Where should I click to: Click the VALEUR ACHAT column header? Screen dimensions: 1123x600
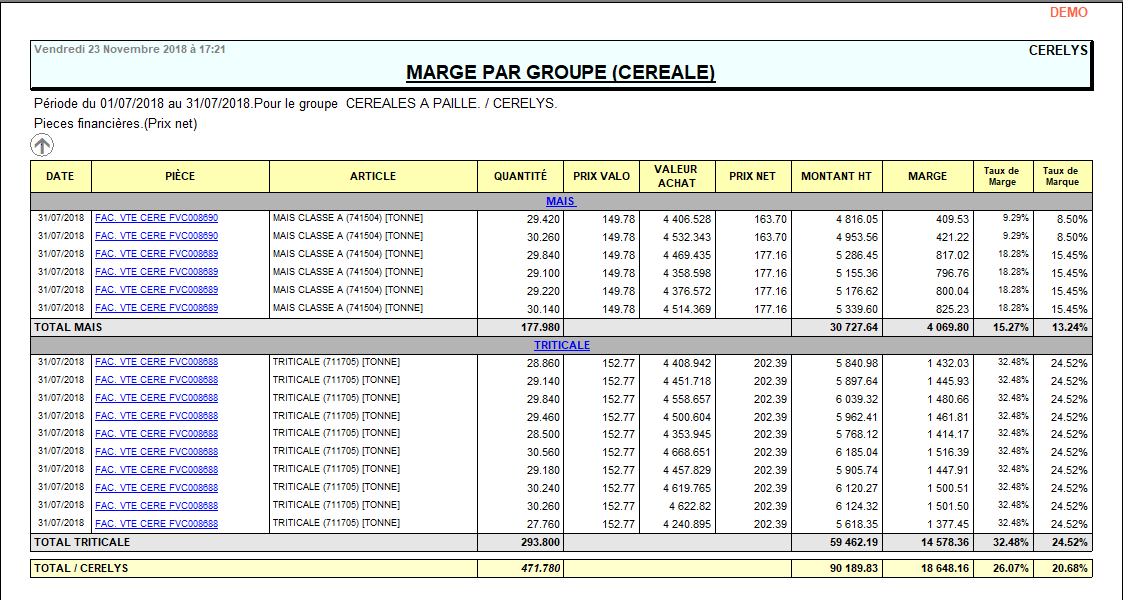point(674,176)
